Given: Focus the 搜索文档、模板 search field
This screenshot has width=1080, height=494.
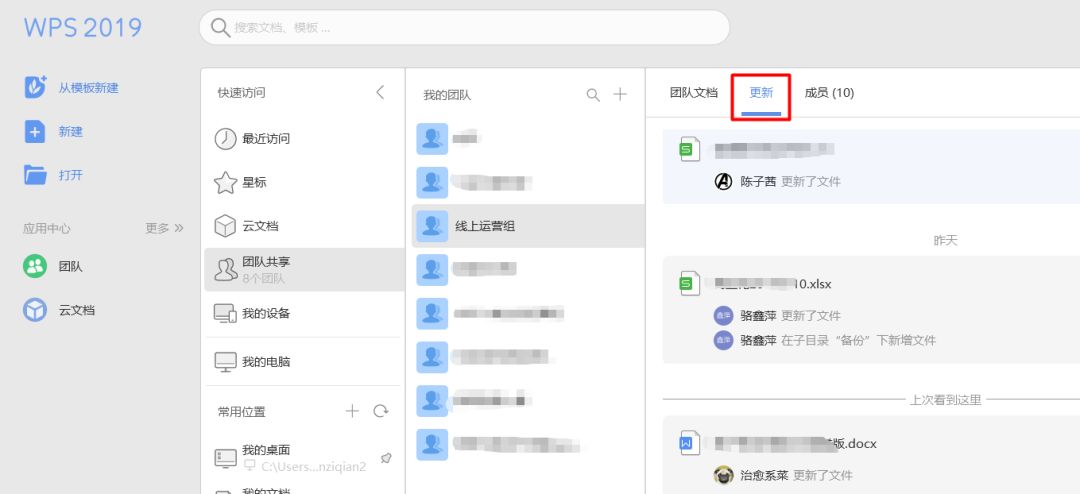Looking at the screenshot, I should point(464,28).
